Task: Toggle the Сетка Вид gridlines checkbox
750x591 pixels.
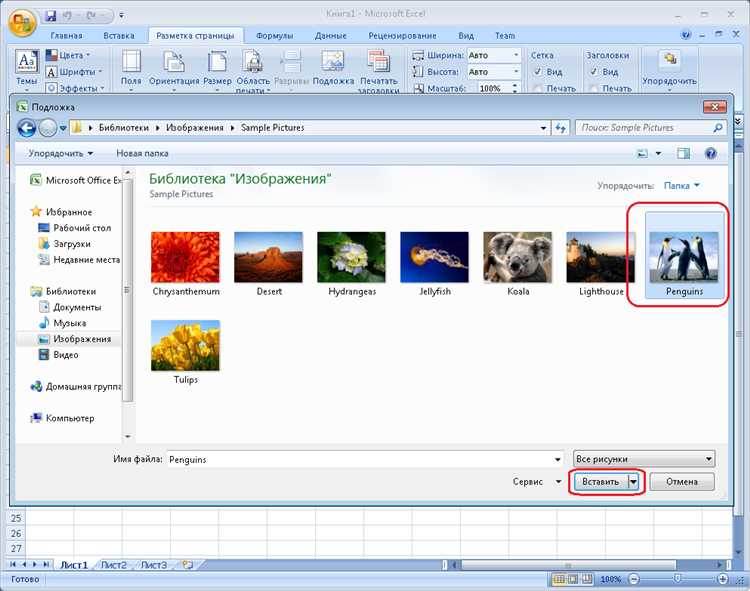Action: point(538,72)
